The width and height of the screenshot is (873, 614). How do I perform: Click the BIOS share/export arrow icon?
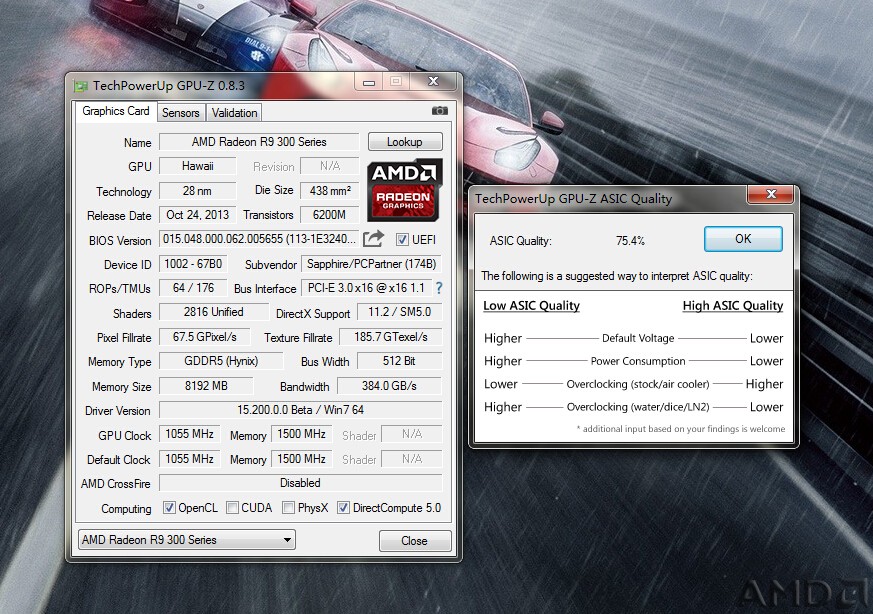374,239
